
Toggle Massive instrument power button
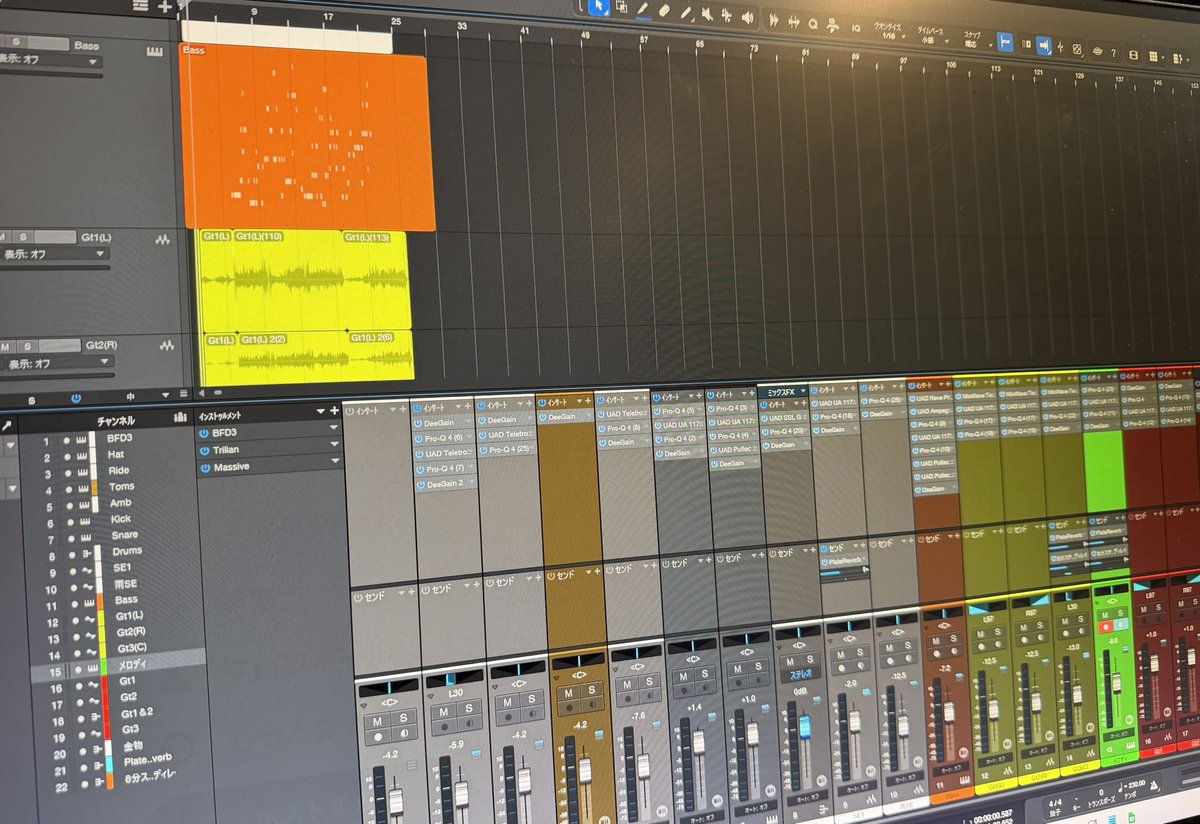(204, 466)
